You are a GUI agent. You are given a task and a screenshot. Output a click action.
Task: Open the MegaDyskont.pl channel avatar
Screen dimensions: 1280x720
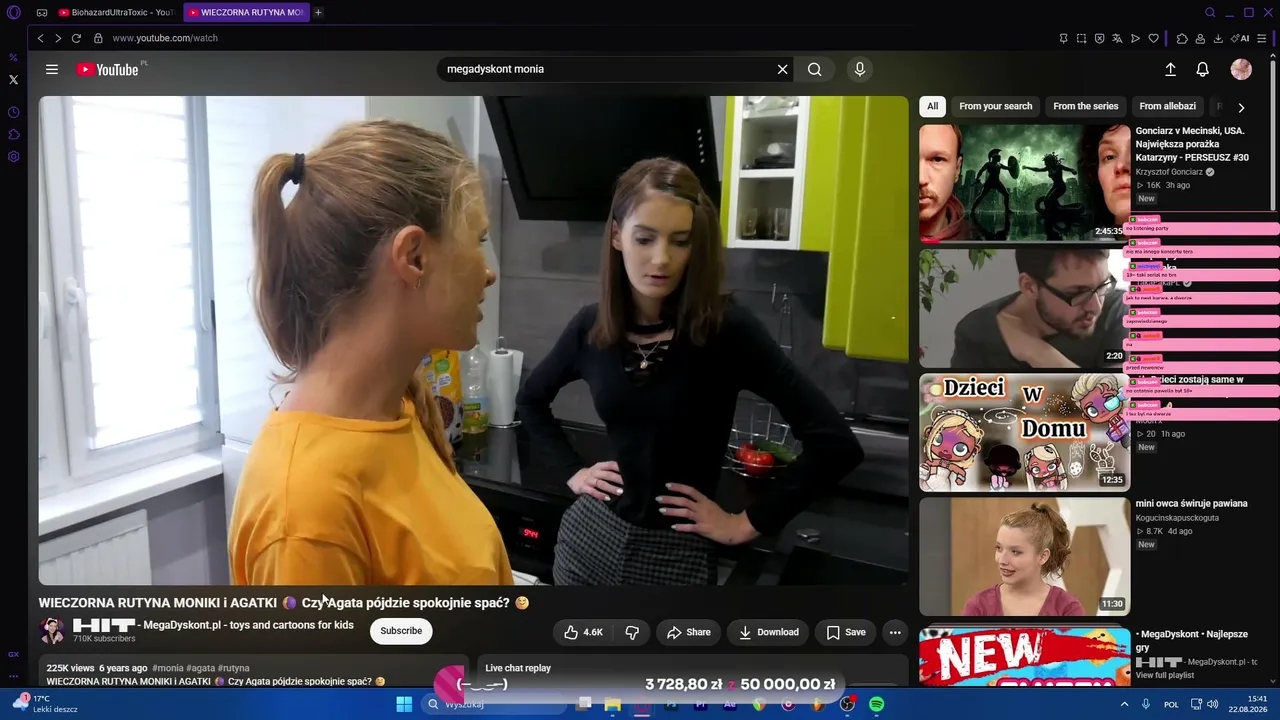pyautogui.click(x=52, y=630)
